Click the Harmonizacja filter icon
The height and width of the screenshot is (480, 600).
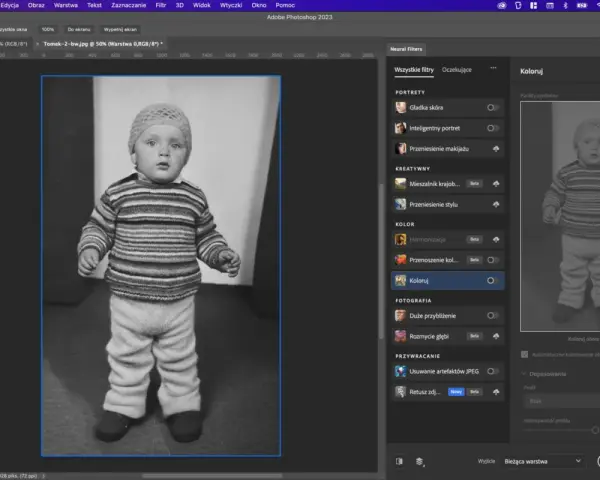[400, 240]
